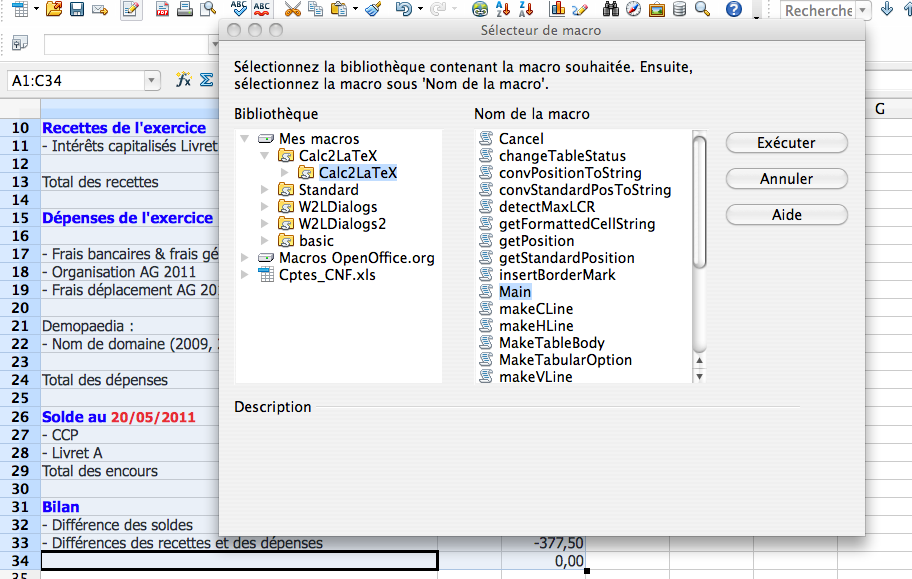The width and height of the screenshot is (912, 579).
Task: Click the Annuler button
Action: 786,179
